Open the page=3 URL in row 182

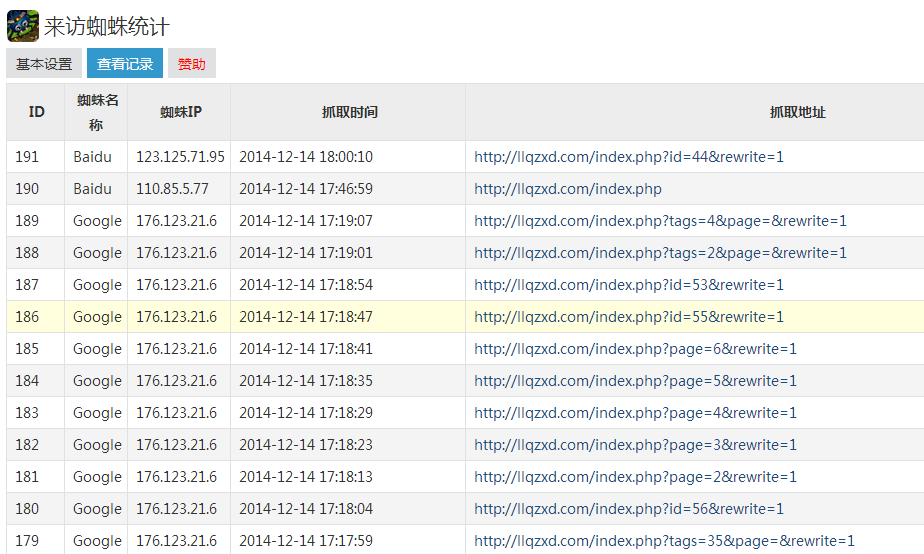tap(635, 445)
